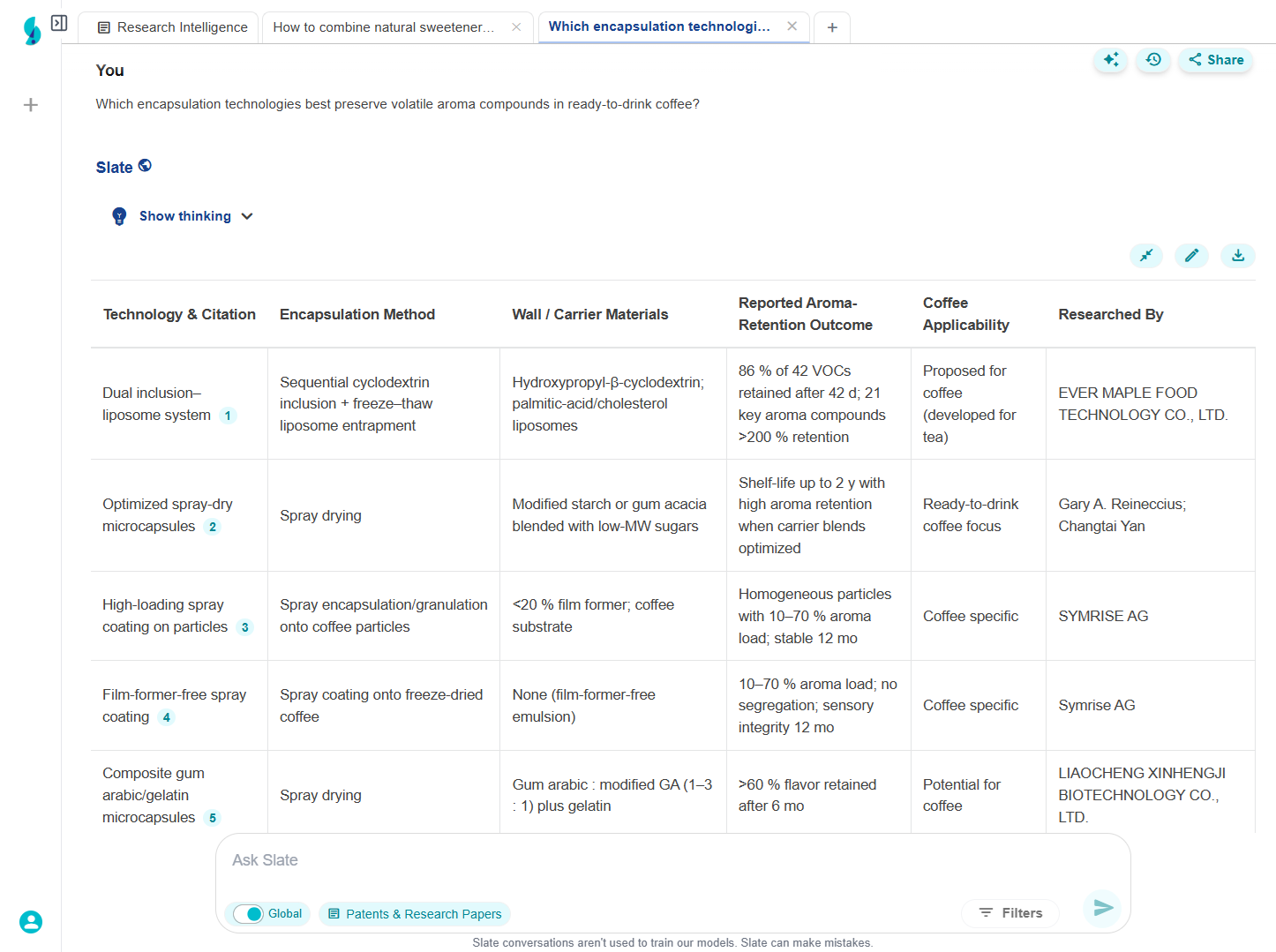Viewport: 1276px width, 952px height.
Task: Download the results table
Action: tap(1237, 256)
